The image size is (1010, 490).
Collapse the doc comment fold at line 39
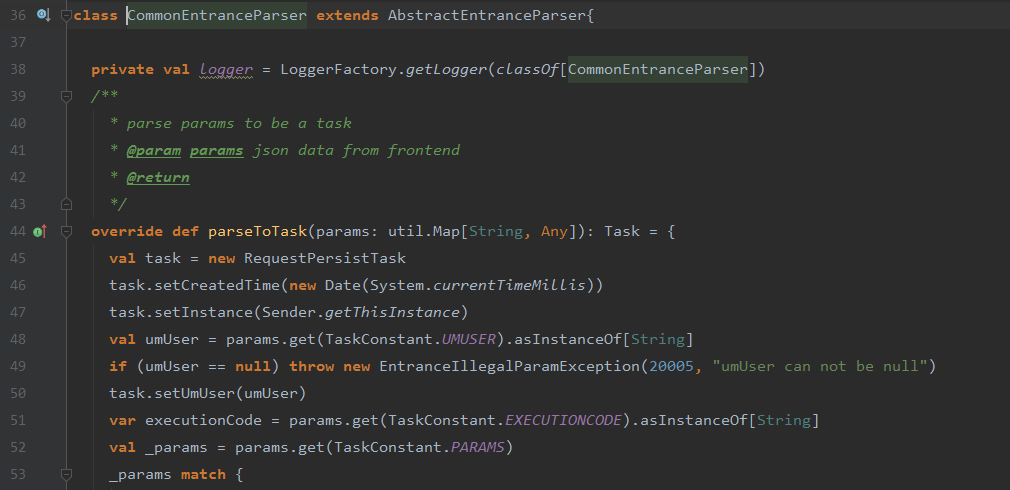(67, 97)
